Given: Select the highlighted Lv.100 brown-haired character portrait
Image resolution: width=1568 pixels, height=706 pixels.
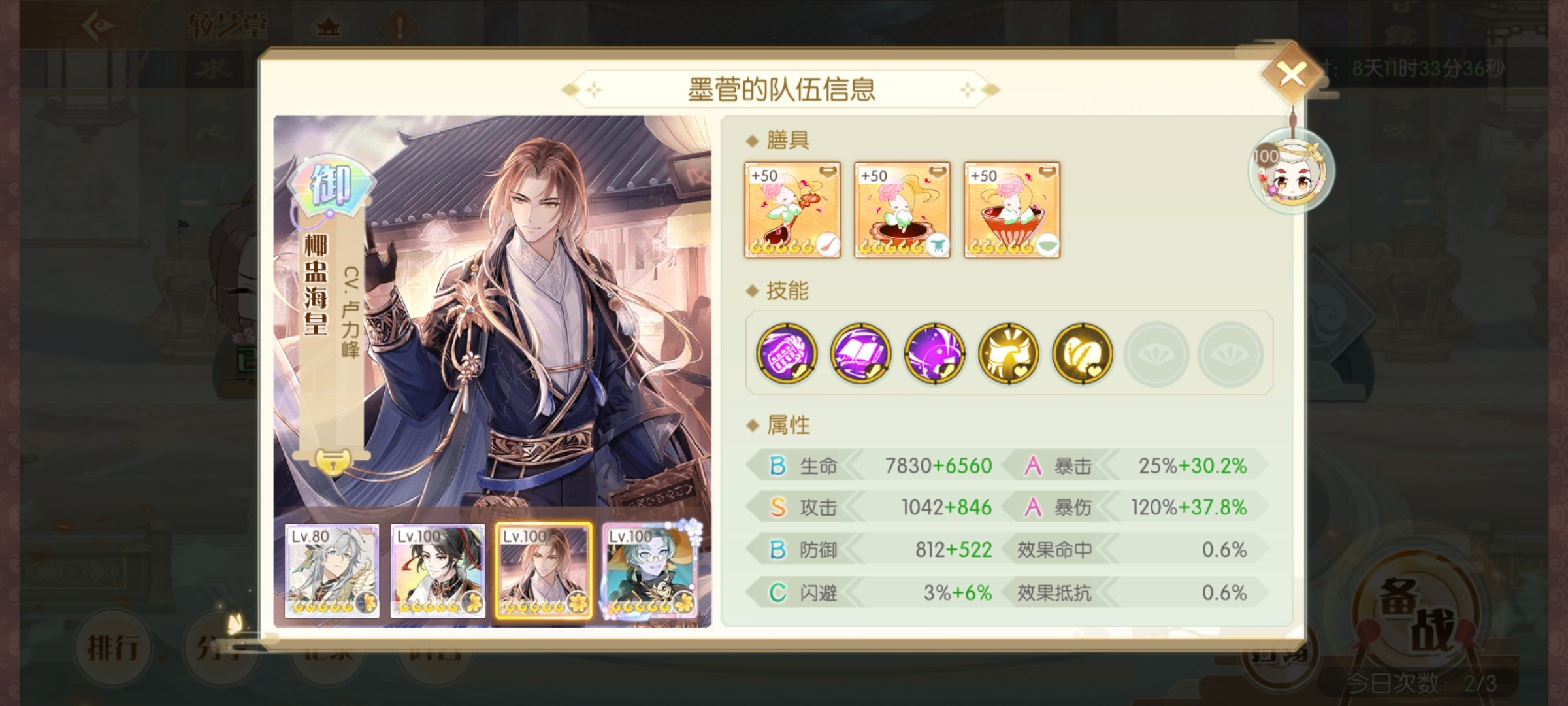Looking at the screenshot, I should click(544, 571).
